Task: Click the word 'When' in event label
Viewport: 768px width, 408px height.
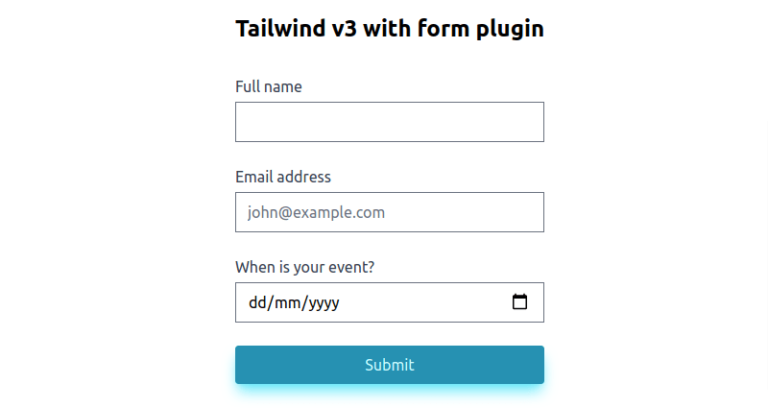Action: click(x=254, y=267)
